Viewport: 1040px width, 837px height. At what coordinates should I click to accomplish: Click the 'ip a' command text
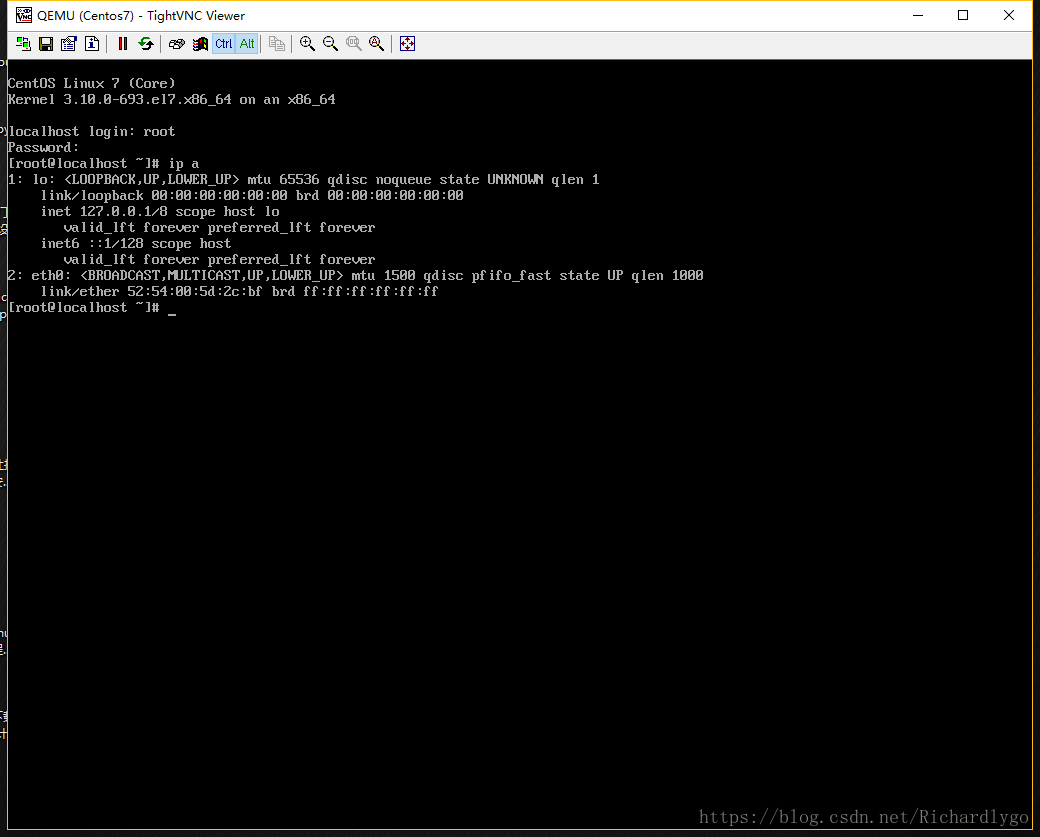pyautogui.click(x=184, y=163)
